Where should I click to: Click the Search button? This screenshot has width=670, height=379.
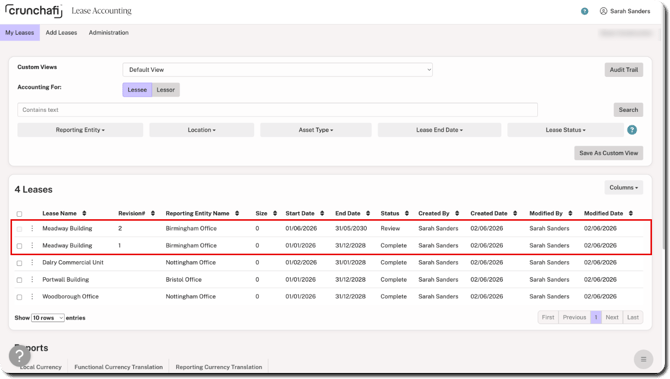click(628, 110)
